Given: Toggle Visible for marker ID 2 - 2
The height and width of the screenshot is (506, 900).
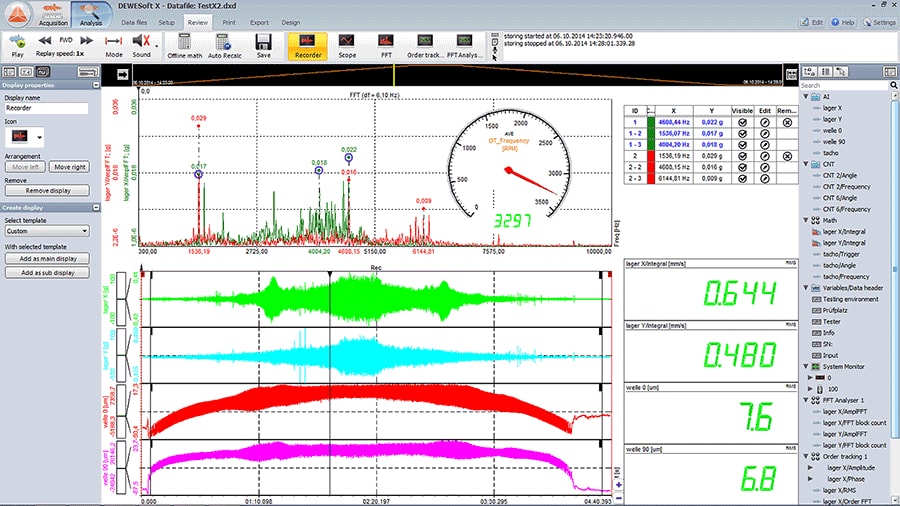Looking at the screenshot, I should coord(742,168).
